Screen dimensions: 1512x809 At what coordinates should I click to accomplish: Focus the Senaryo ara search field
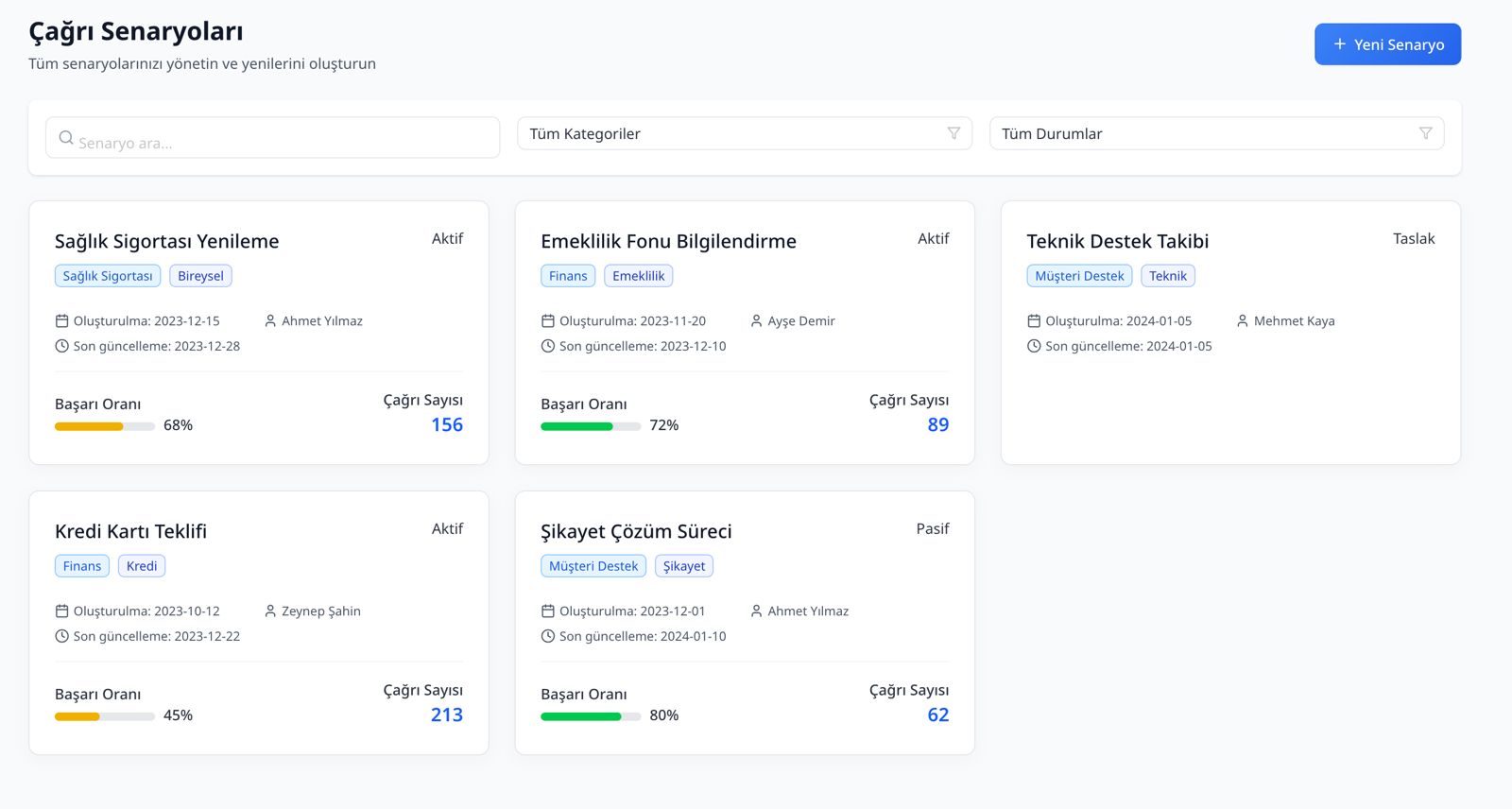tap(283, 143)
